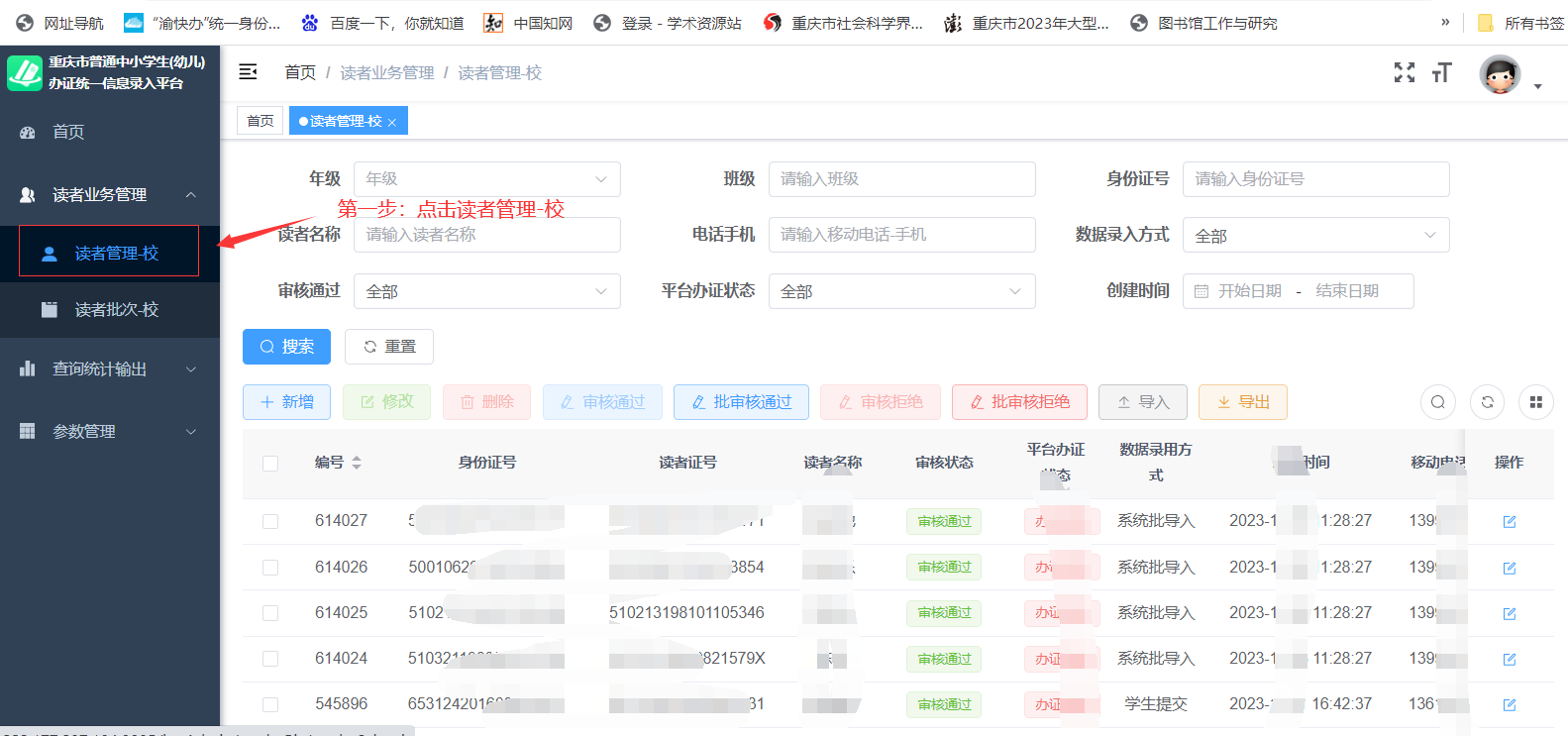Open the 年级 dropdown
Screen dimensions: 1568x736
(x=487, y=179)
